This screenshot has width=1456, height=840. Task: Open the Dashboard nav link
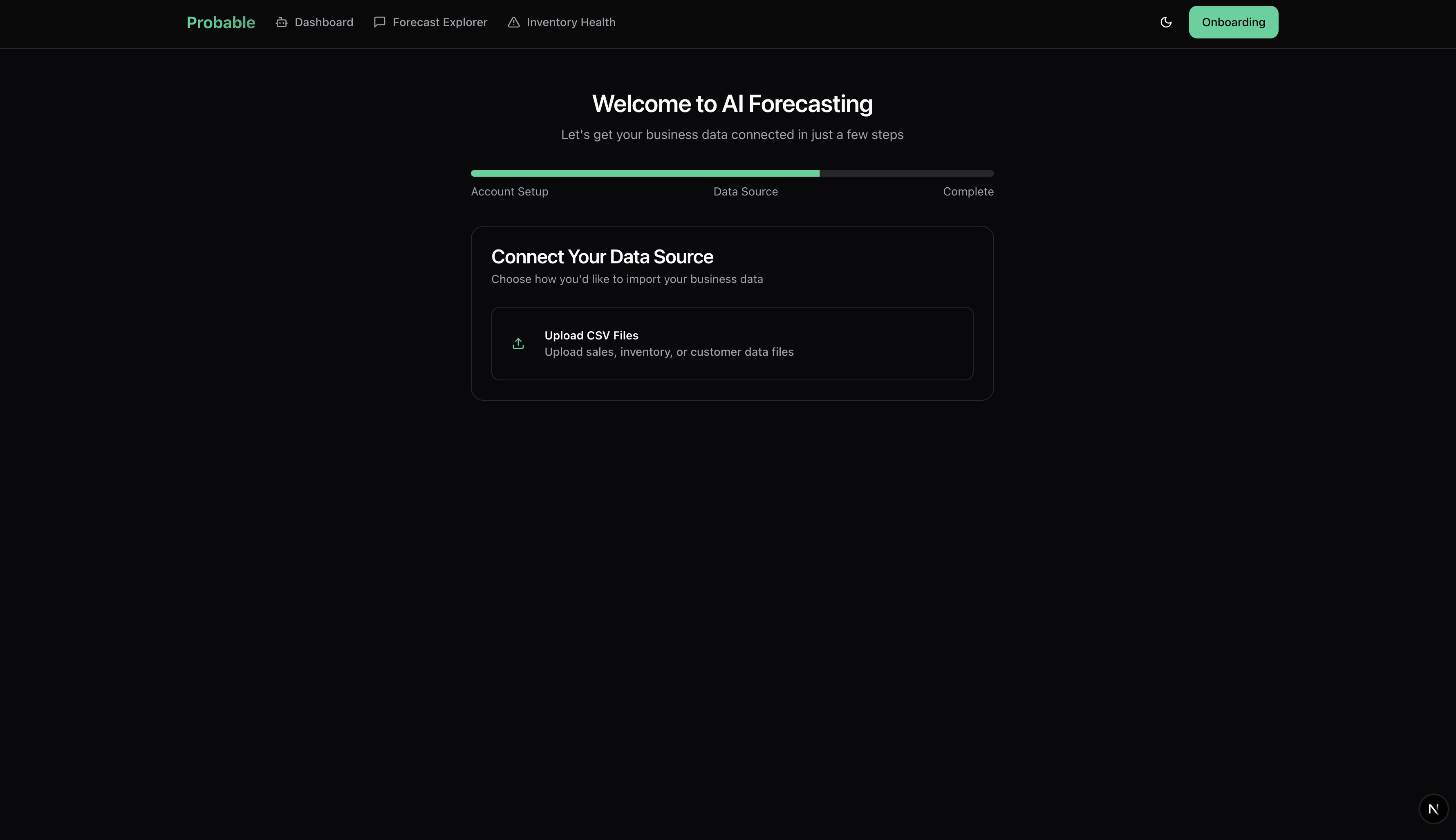pyautogui.click(x=323, y=22)
